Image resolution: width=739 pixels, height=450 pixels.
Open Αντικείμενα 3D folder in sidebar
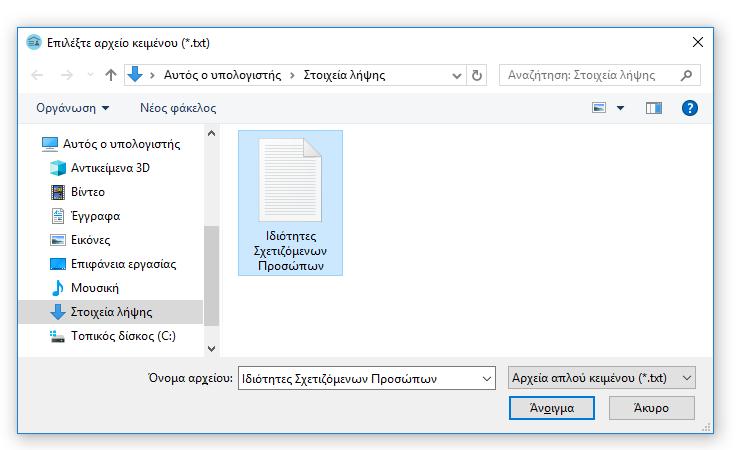click(x=99, y=168)
